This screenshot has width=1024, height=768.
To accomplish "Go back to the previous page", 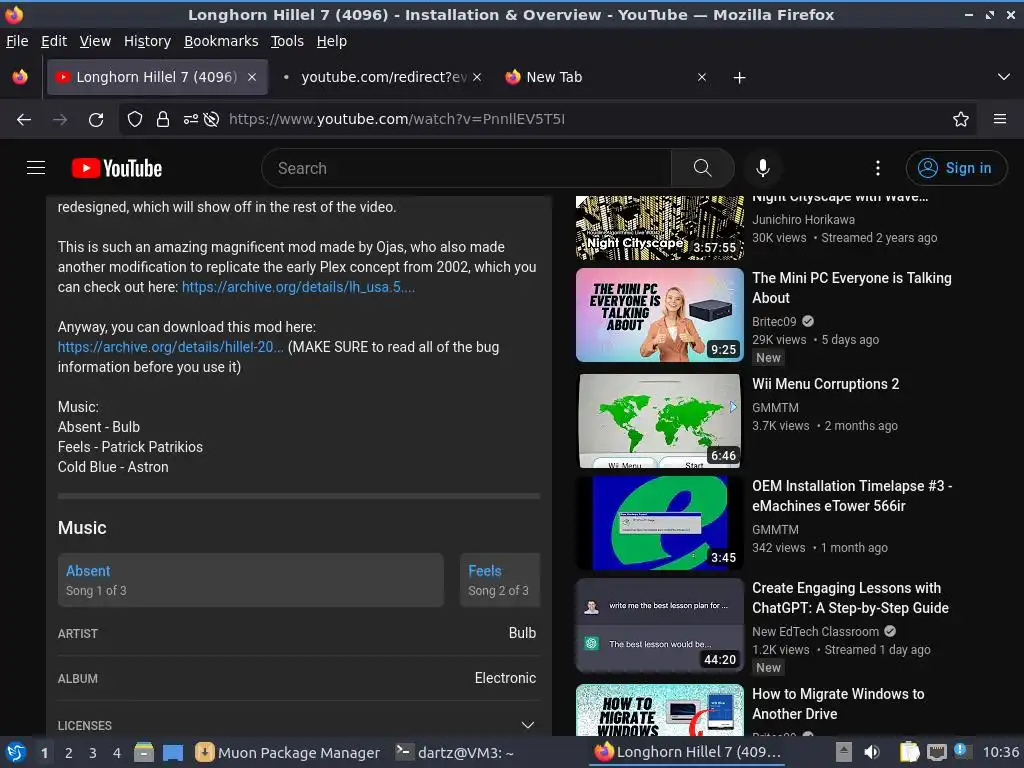I will 24,120.
